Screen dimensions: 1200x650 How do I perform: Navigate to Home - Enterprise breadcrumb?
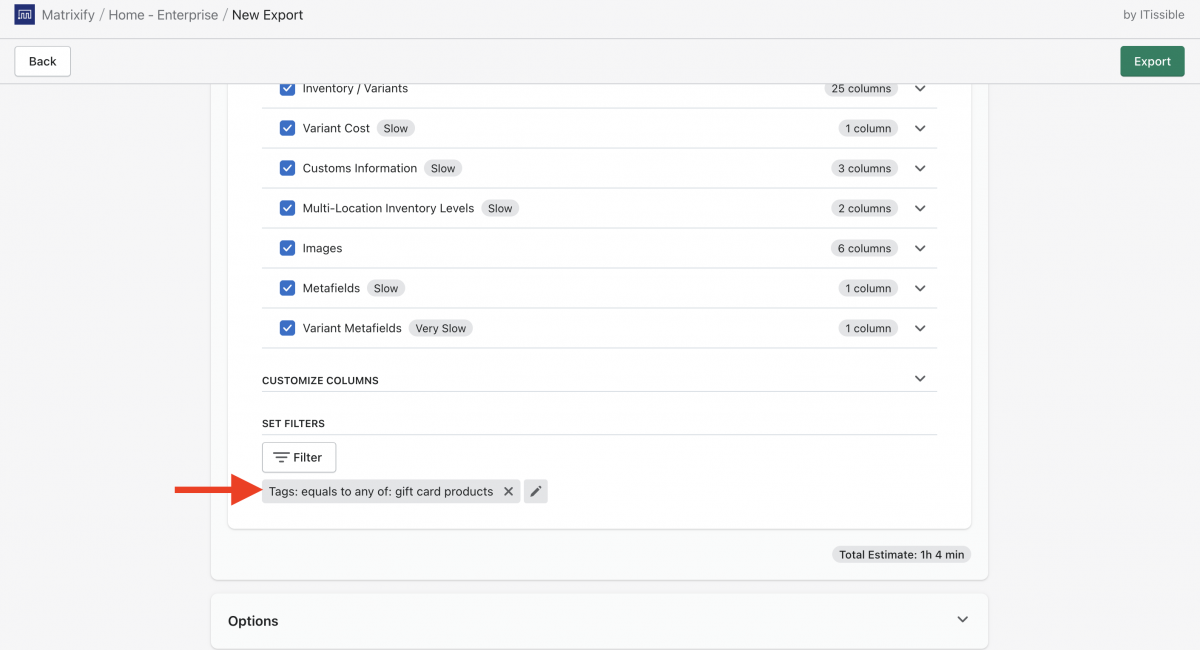pyautogui.click(x=162, y=15)
